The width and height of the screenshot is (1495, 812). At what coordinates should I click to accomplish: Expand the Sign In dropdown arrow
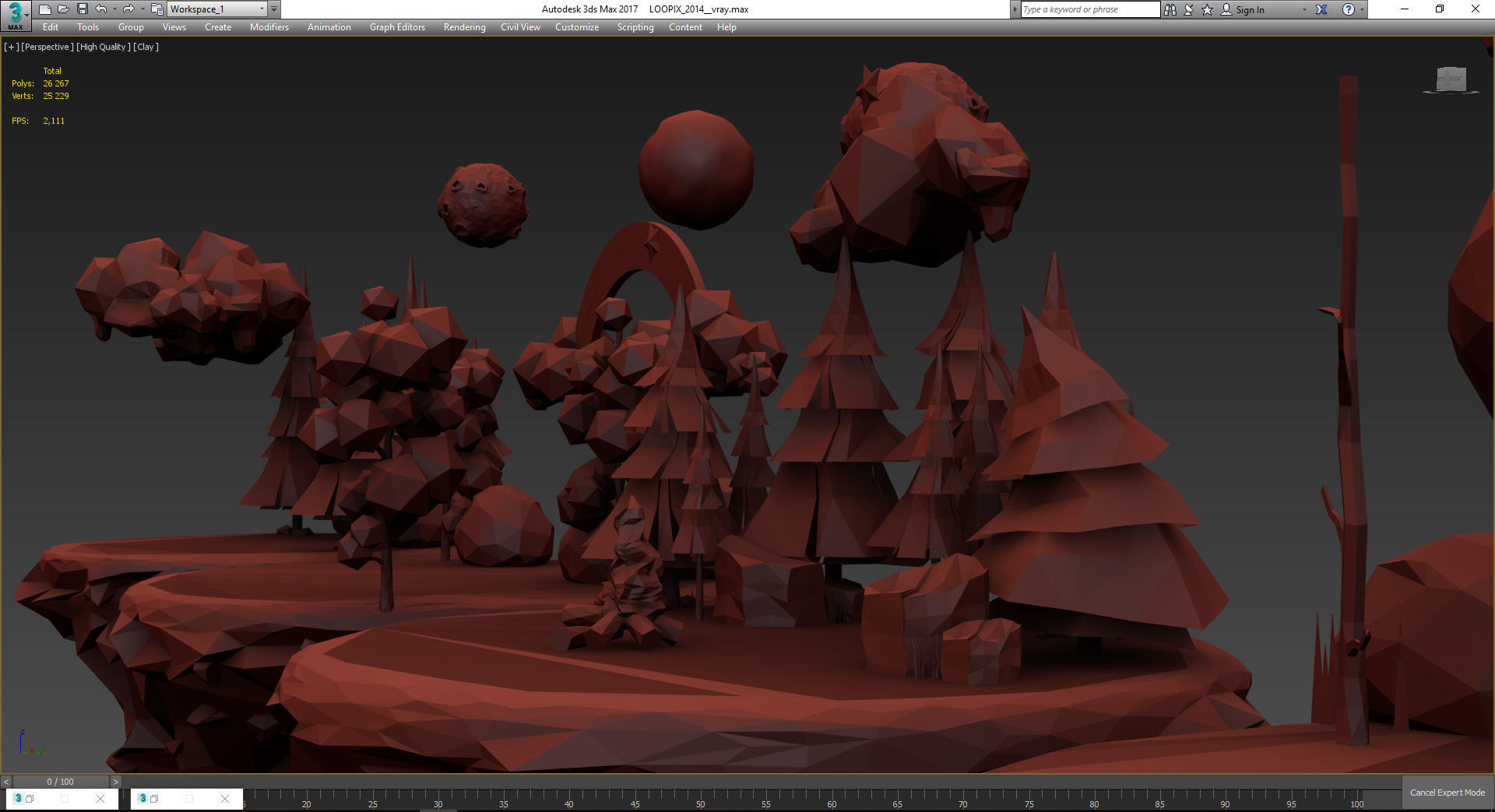click(1304, 9)
